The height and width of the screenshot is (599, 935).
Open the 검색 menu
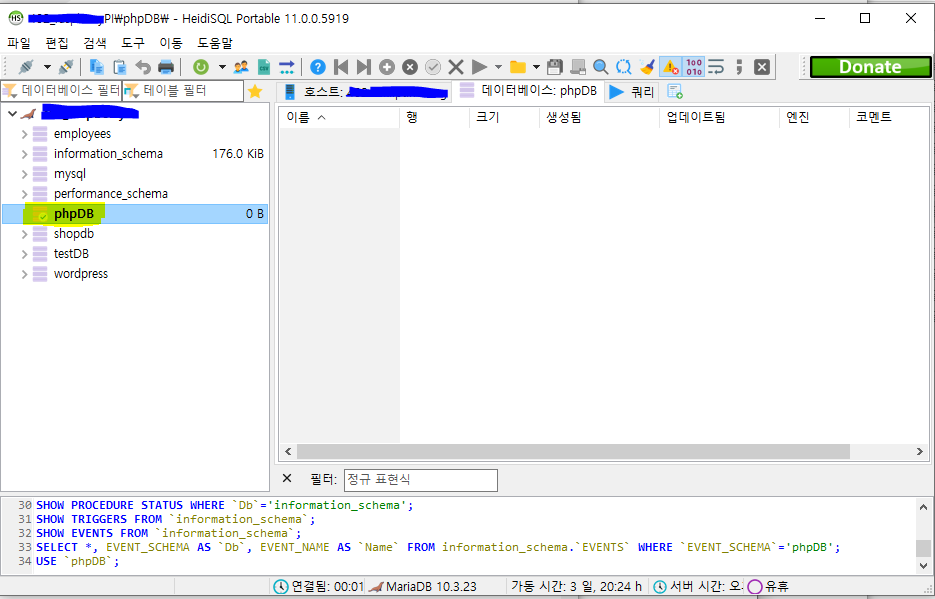point(95,43)
